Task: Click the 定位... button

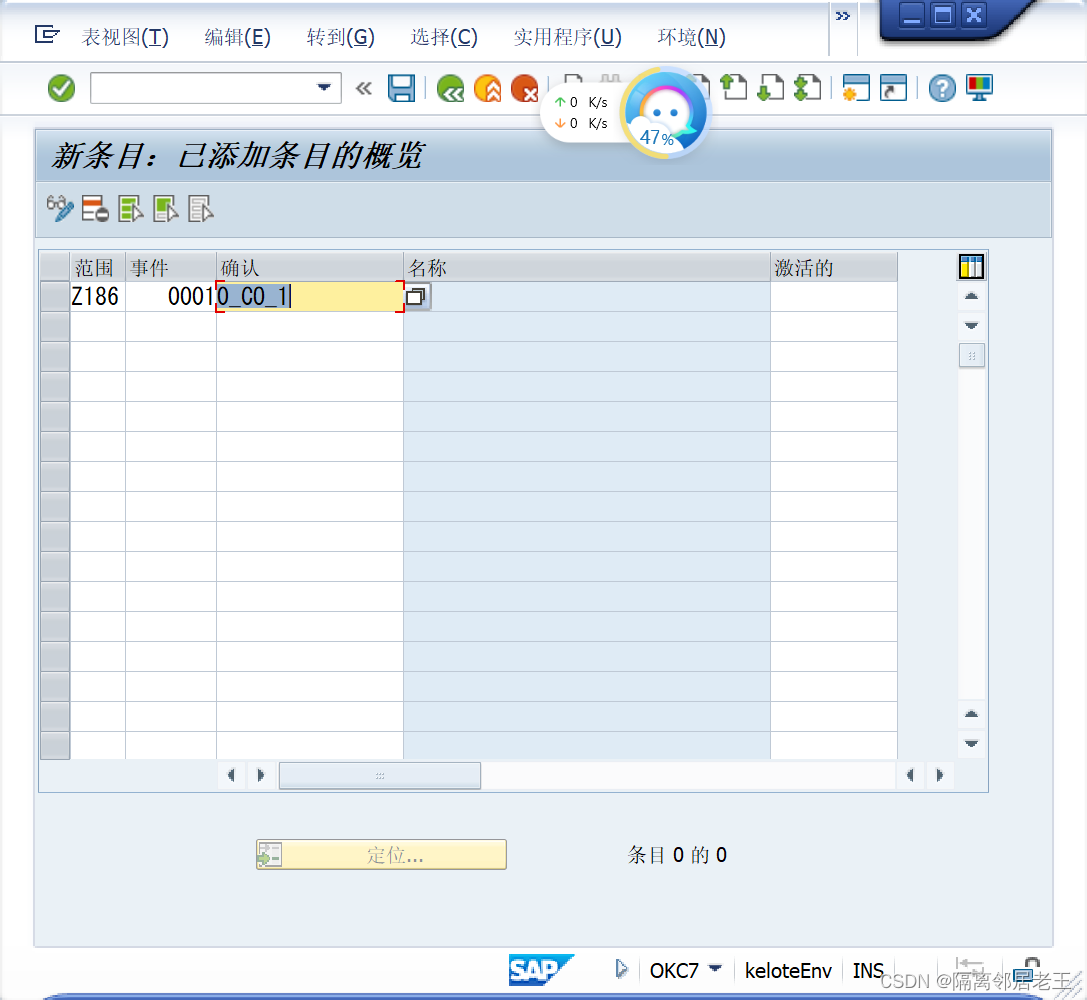Action: coord(380,854)
